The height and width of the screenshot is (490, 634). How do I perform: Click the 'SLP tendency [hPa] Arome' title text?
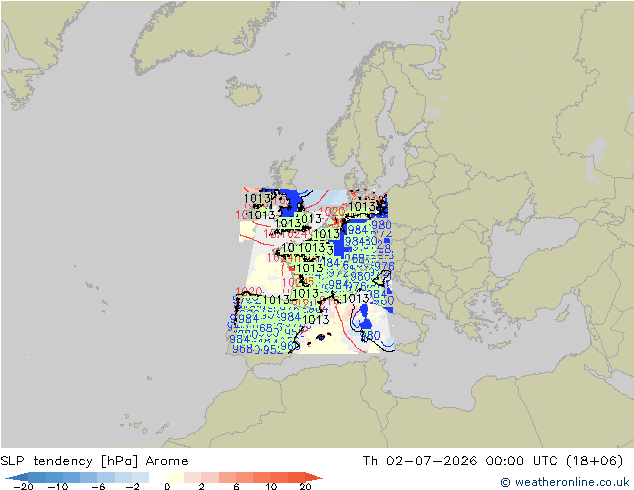click(94, 461)
